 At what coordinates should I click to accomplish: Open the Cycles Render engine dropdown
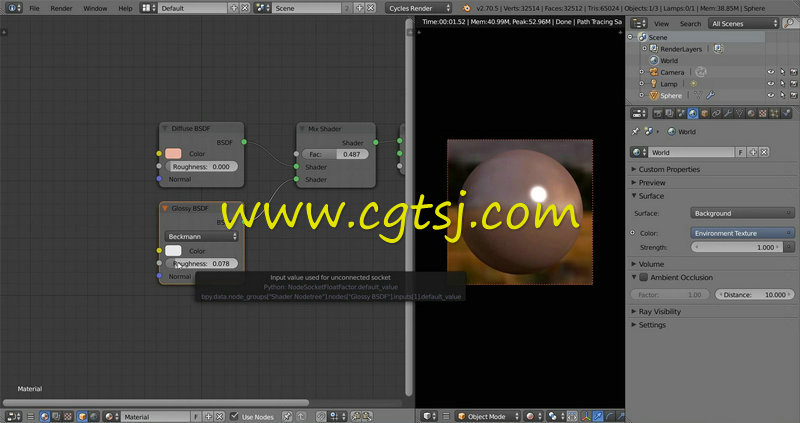[x=418, y=8]
